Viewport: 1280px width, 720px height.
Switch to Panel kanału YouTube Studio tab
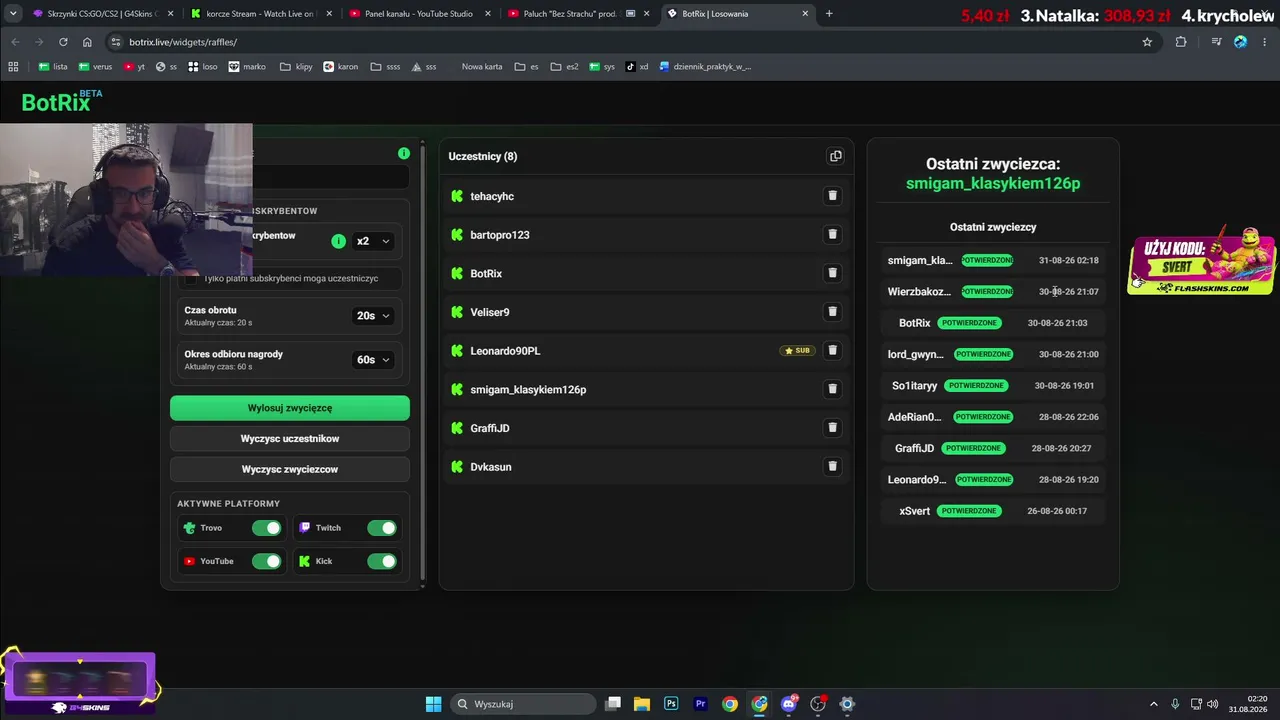(x=419, y=14)
